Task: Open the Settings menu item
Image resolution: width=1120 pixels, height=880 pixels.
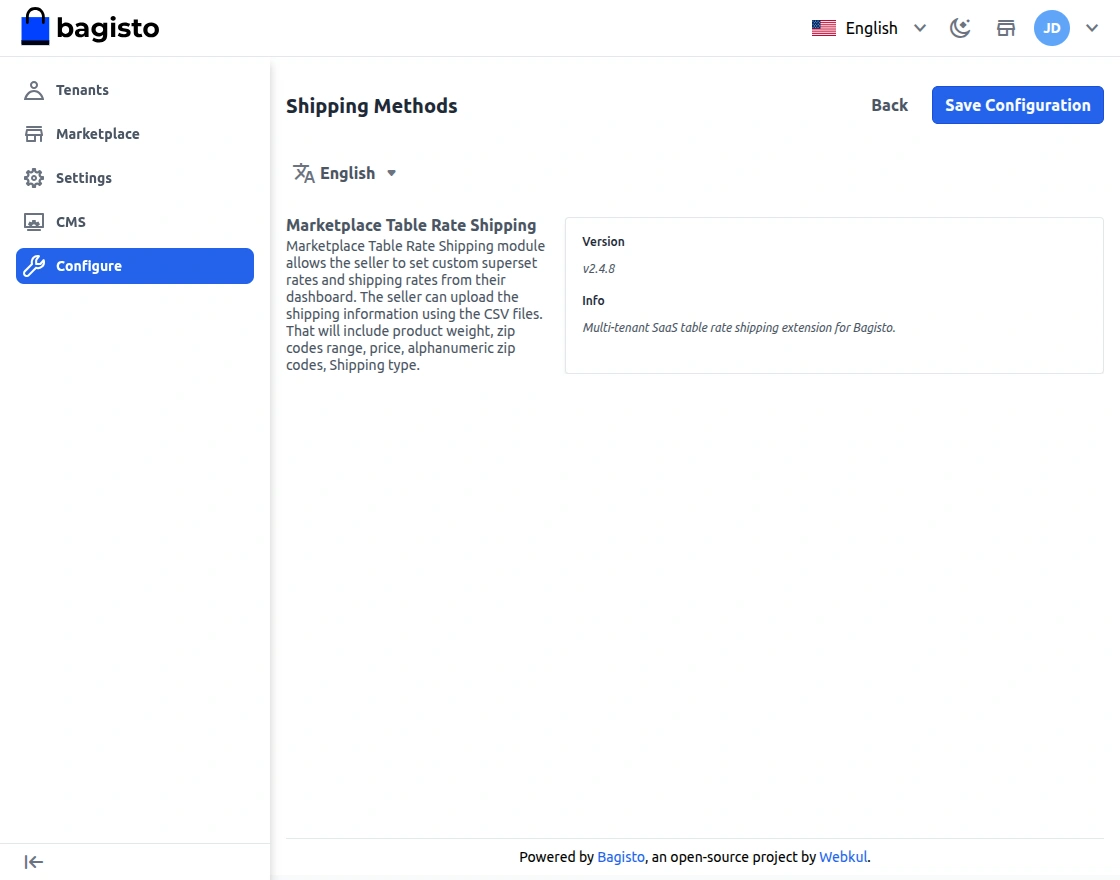Action: (x=135, y=178)
